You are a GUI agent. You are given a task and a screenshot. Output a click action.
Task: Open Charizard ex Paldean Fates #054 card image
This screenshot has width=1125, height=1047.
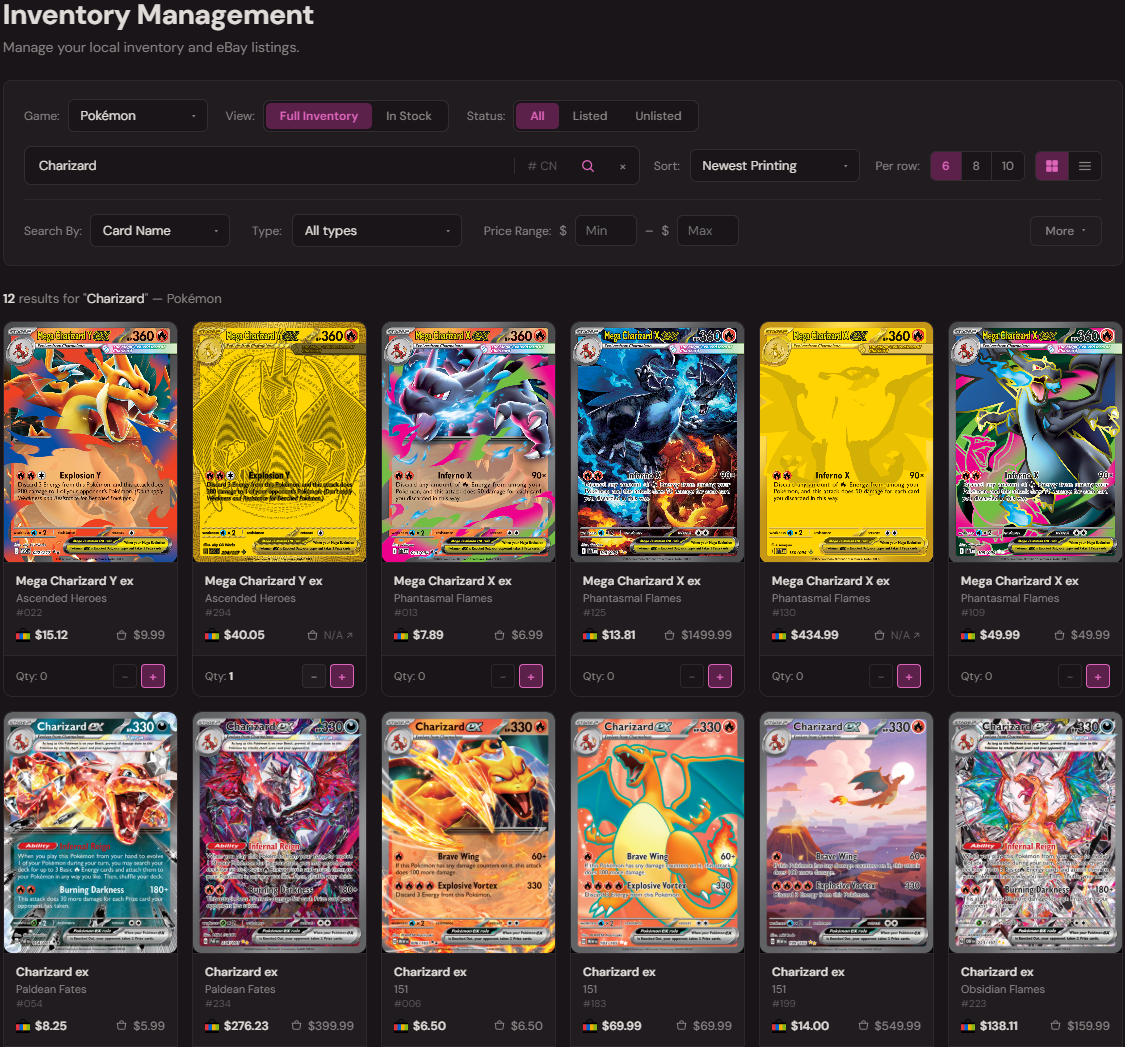pos(90,832)
